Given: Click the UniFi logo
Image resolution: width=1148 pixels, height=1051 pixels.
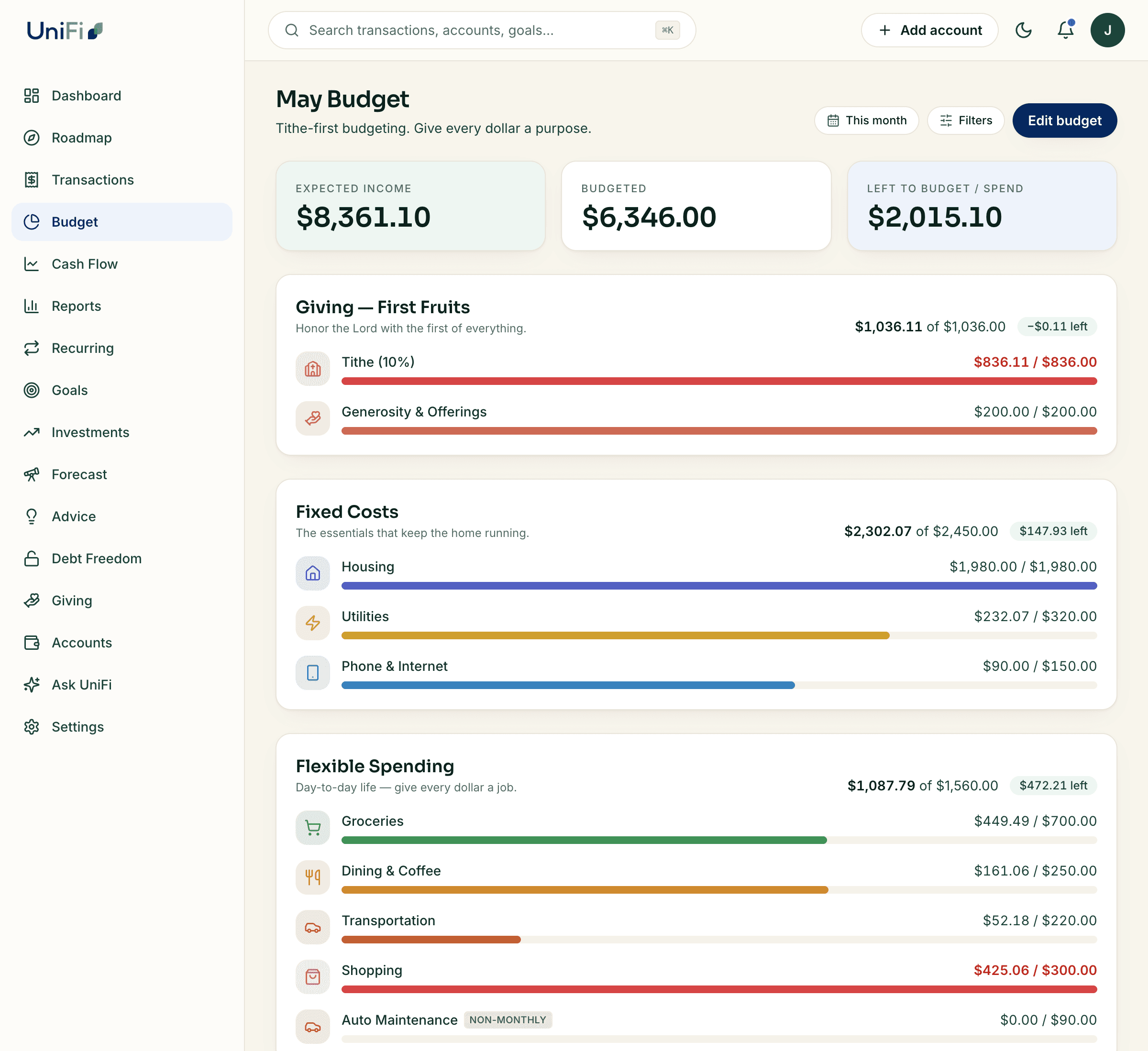Looking at the screenshot, I should (x=65, y=30).
